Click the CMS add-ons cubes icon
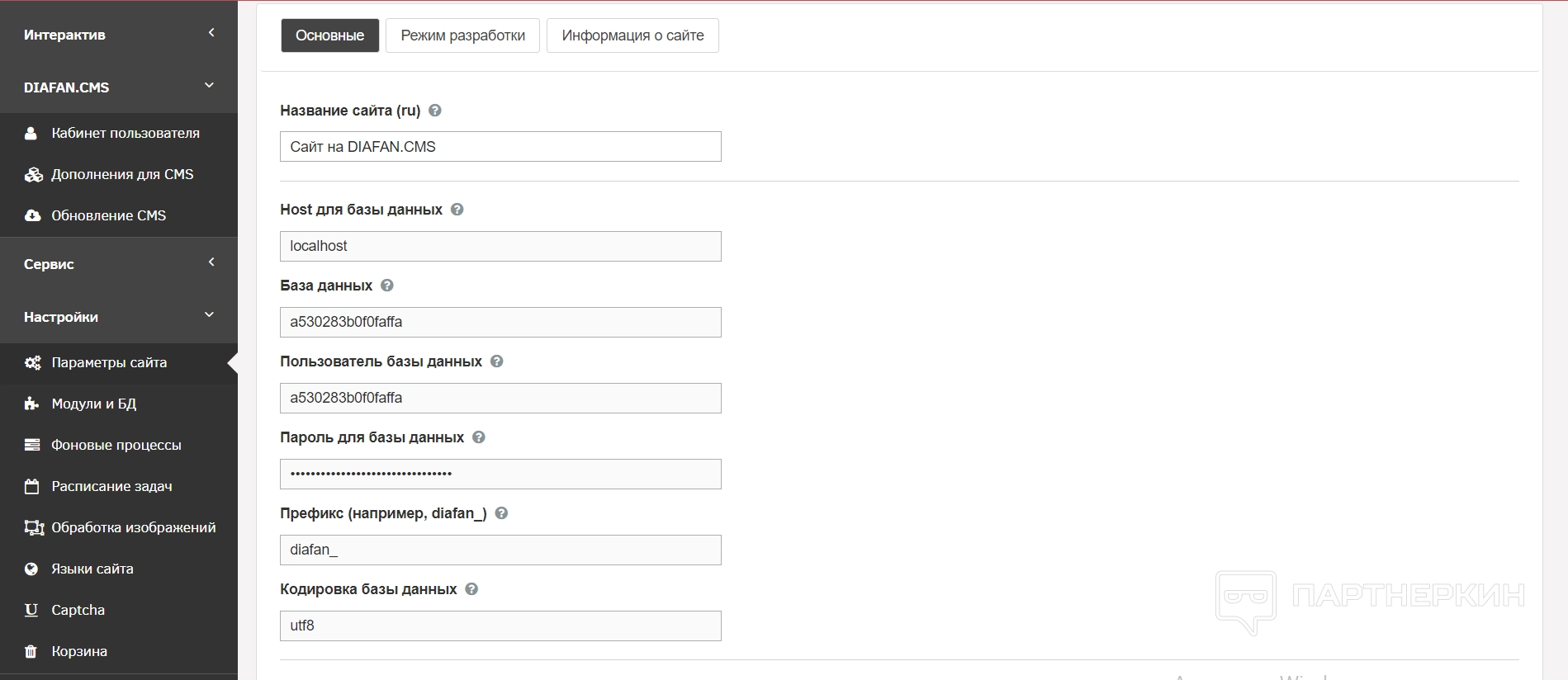The image size is (1568, 680). (x=33, y=174)
